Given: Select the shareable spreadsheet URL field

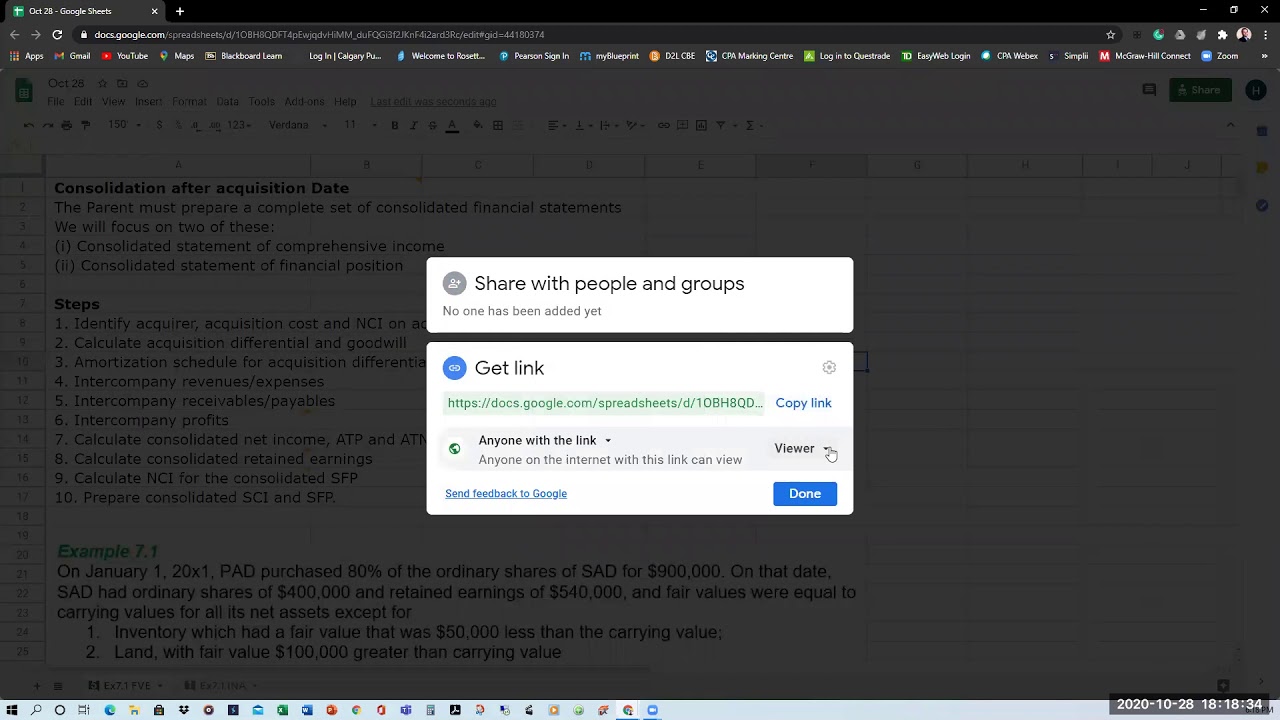Looking at the screenshot, I should (x=605, y=403).
